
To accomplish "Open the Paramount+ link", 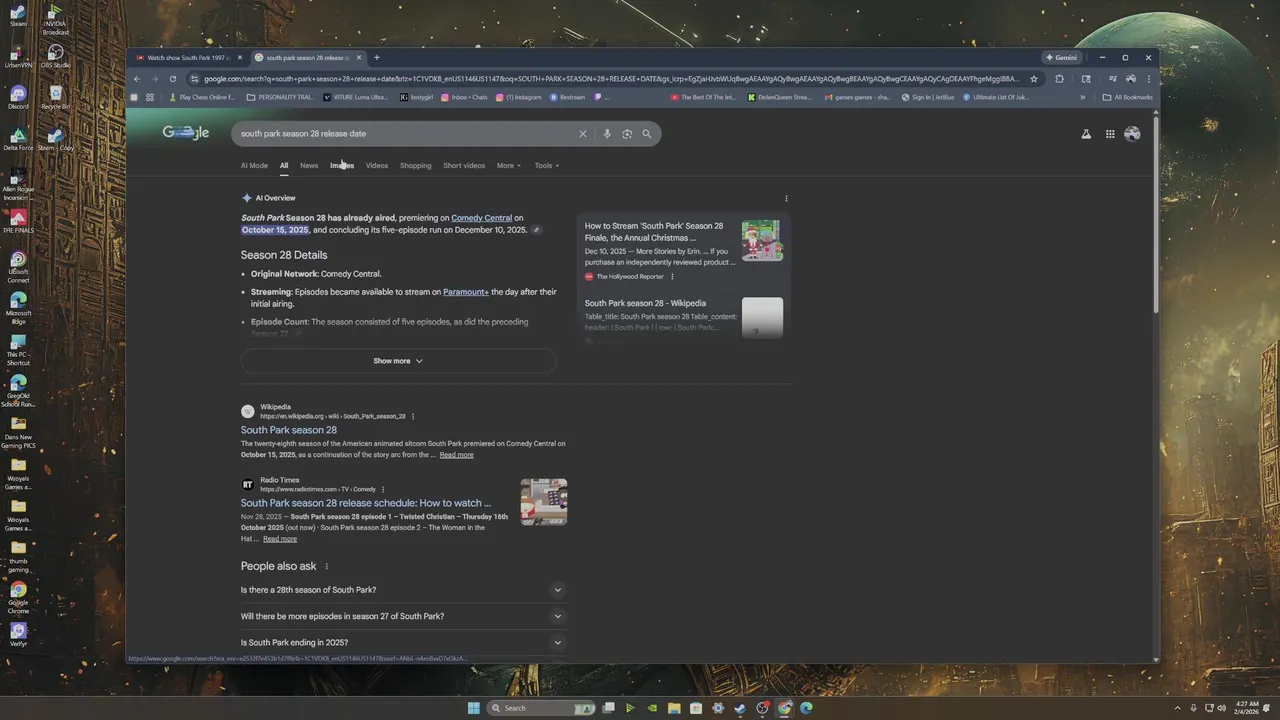I will tap(466, 292).
